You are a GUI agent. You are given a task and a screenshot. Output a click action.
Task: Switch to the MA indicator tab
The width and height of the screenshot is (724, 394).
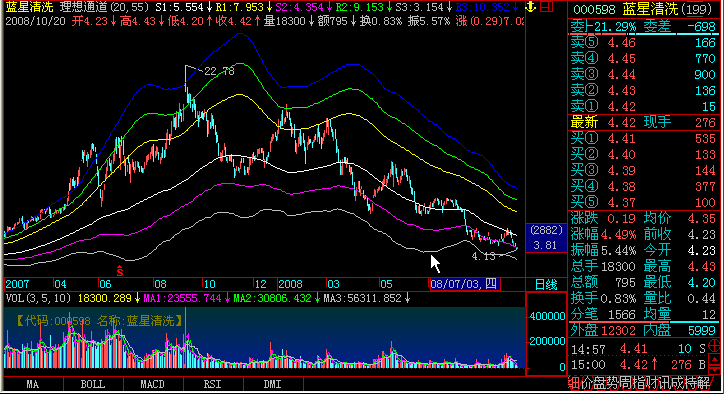[32, 384]
